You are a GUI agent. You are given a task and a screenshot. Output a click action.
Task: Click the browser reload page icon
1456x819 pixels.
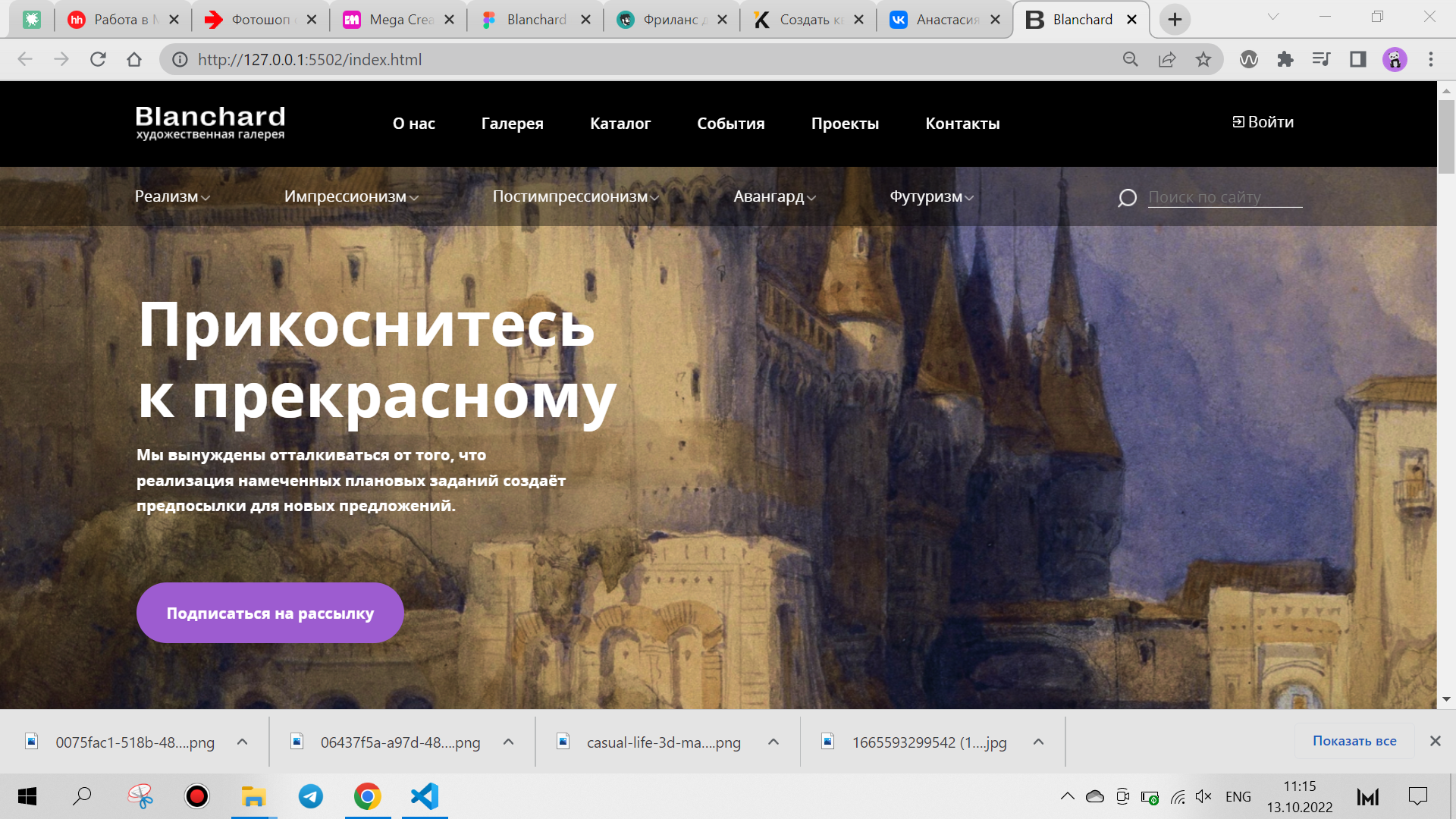pyautogui.click(x=98, y=59)
